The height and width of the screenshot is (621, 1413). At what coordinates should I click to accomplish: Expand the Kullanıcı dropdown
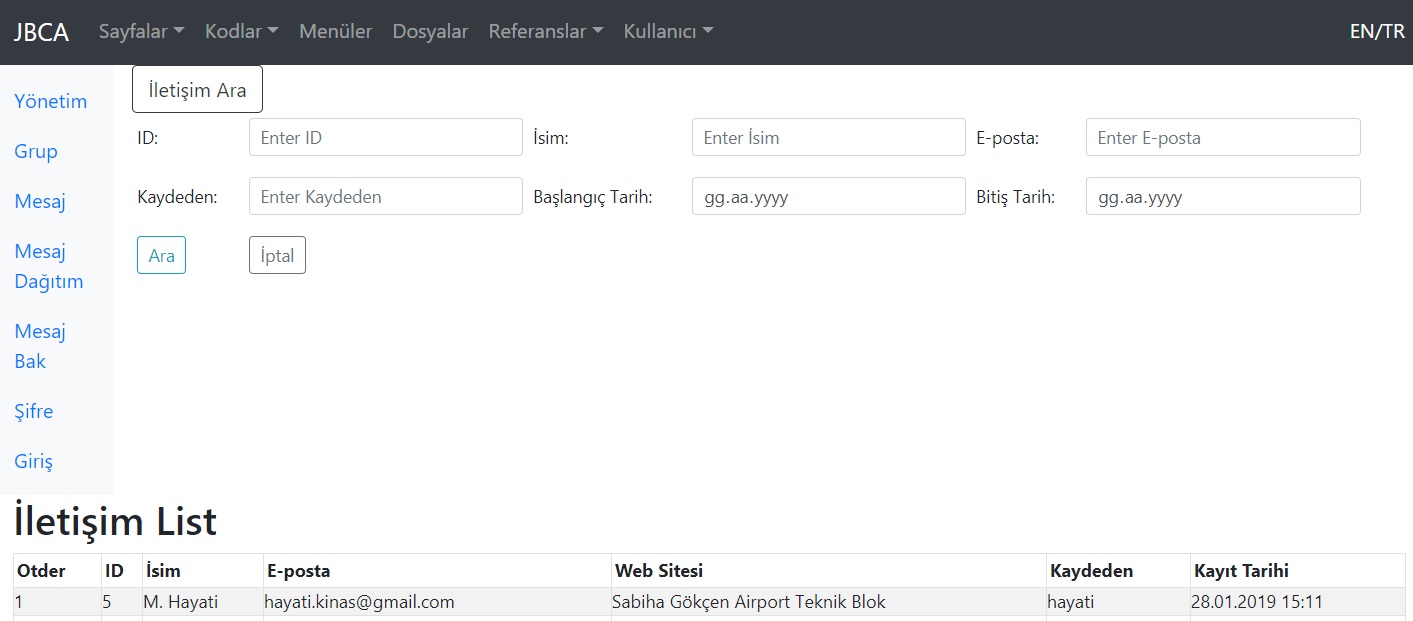tap(668, 31)
